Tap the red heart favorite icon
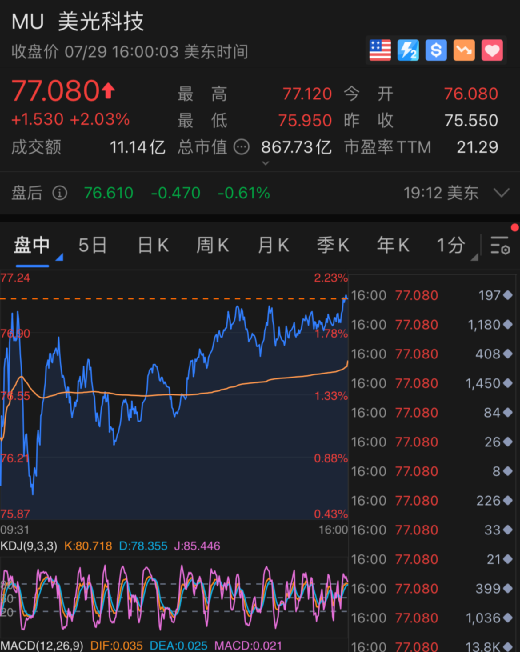 [x=492, y=50]
